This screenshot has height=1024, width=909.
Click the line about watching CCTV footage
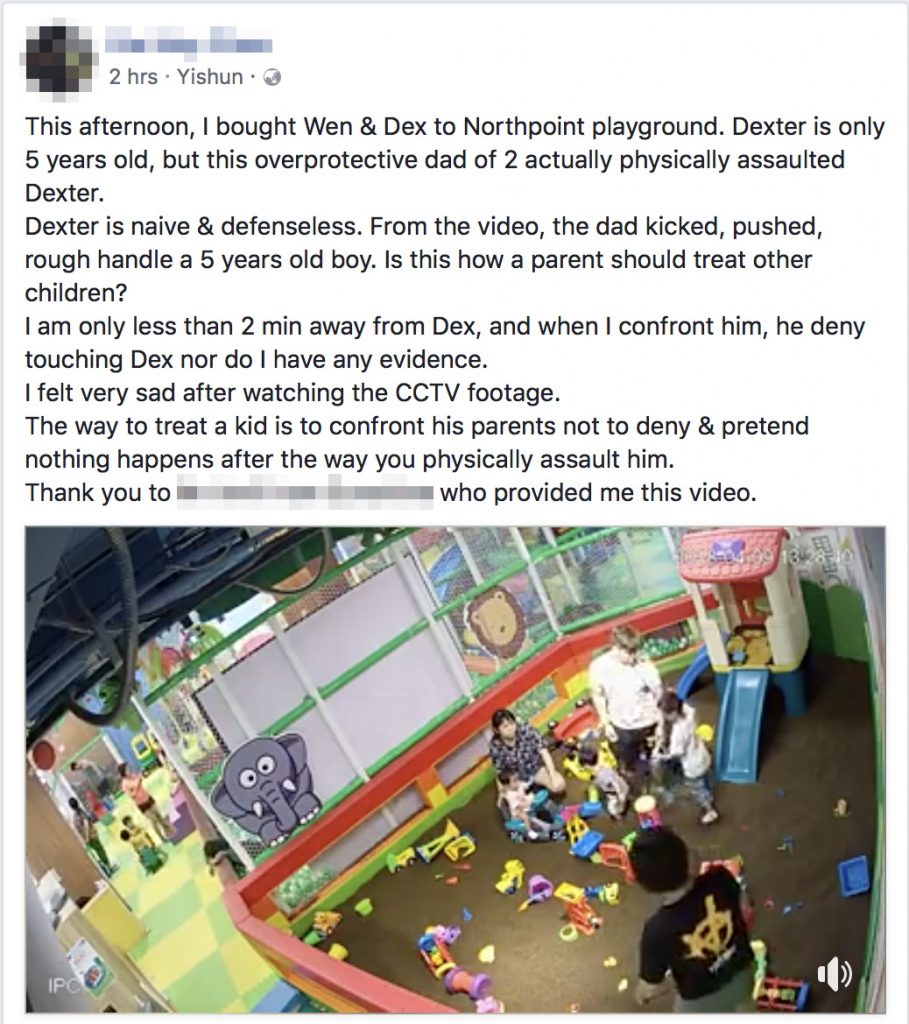click(293, 392)
